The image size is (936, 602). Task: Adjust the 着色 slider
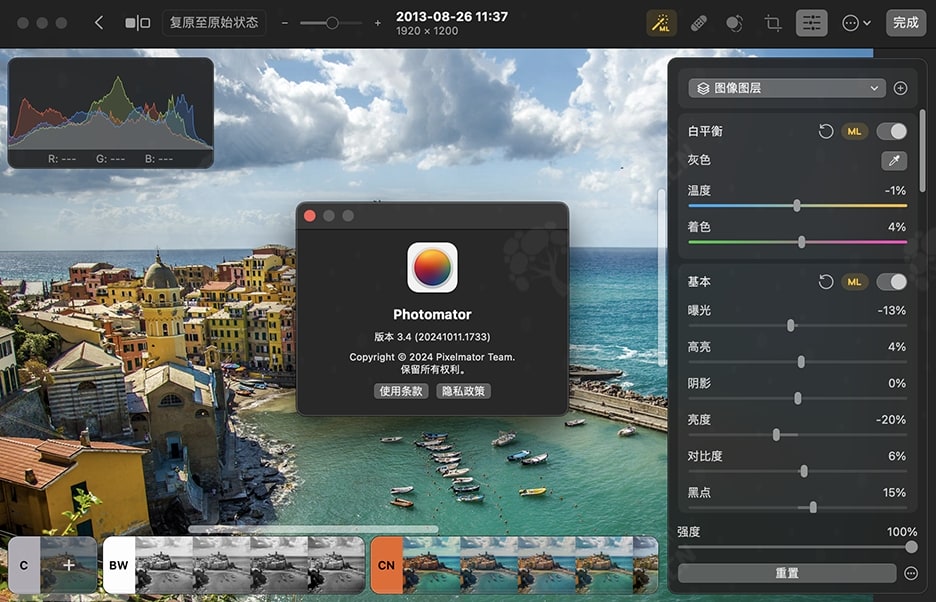[x=797, y=242]
